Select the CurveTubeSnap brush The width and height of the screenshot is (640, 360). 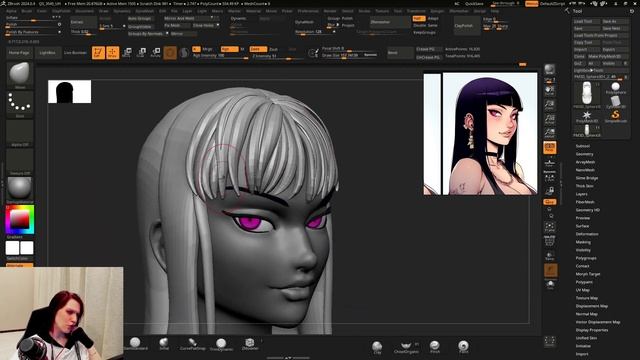click(x=192, y=344)
